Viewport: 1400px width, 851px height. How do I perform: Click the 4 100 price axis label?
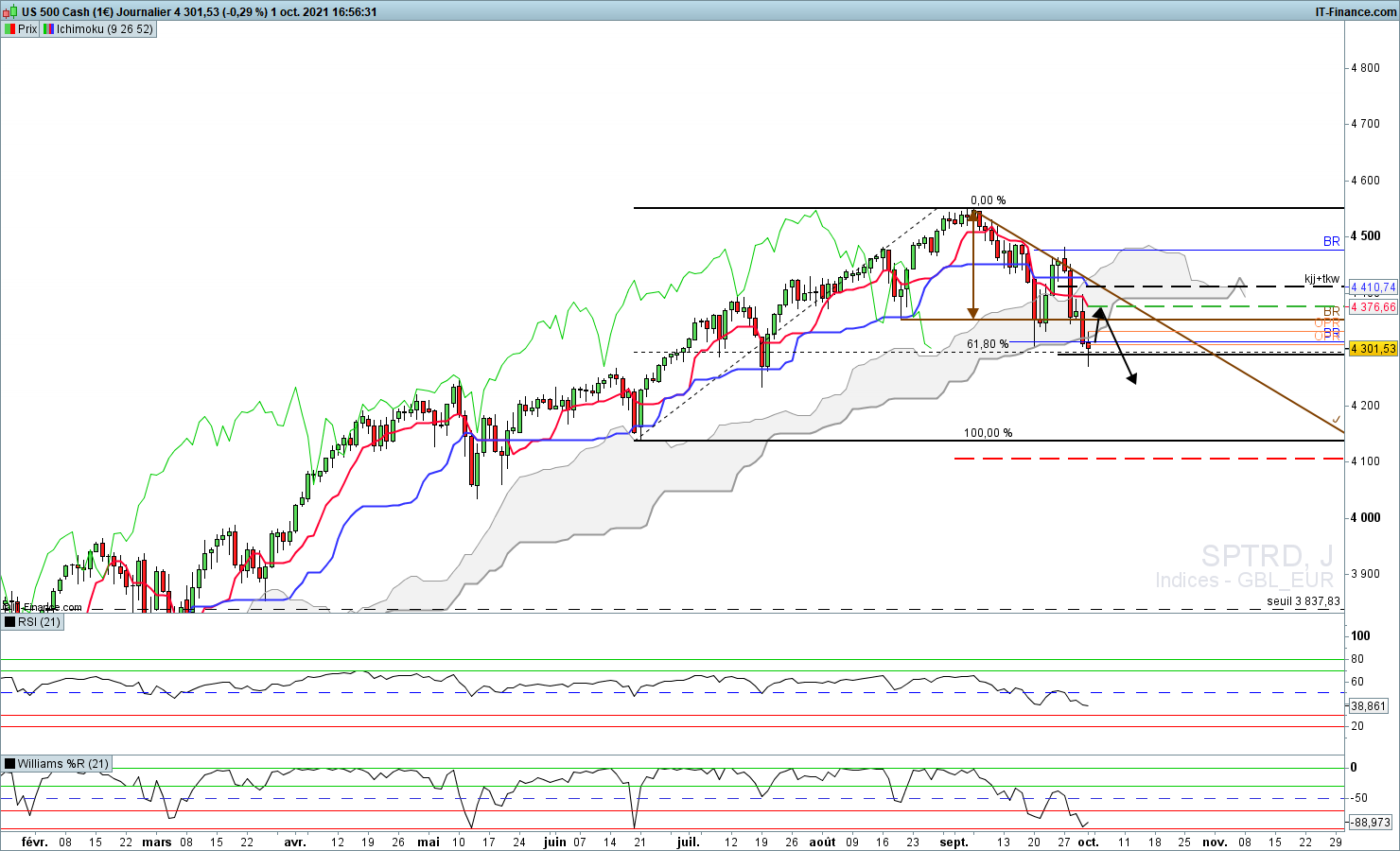[1366, 461]
